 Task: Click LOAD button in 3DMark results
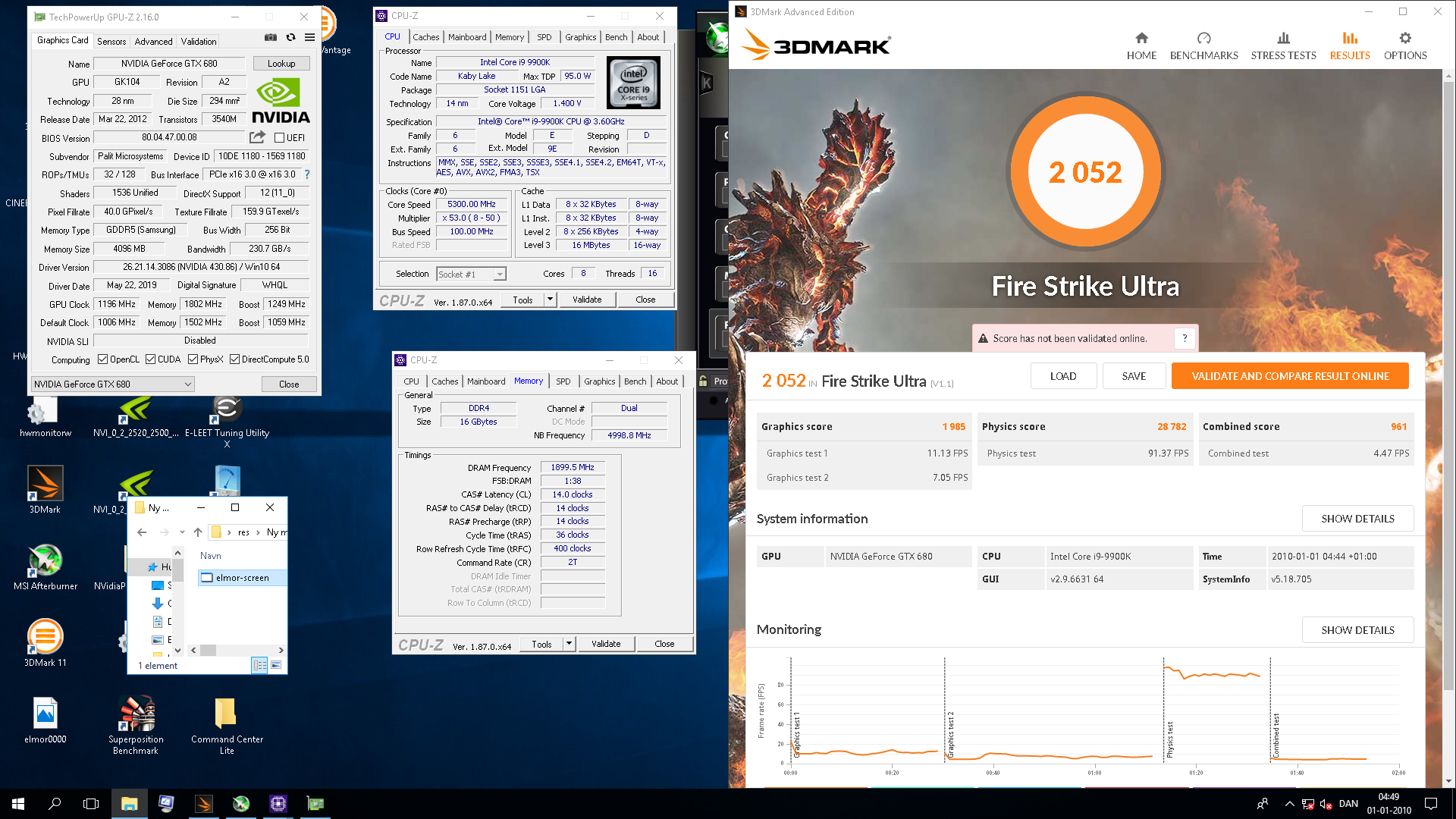click(x=1063, y=376)
